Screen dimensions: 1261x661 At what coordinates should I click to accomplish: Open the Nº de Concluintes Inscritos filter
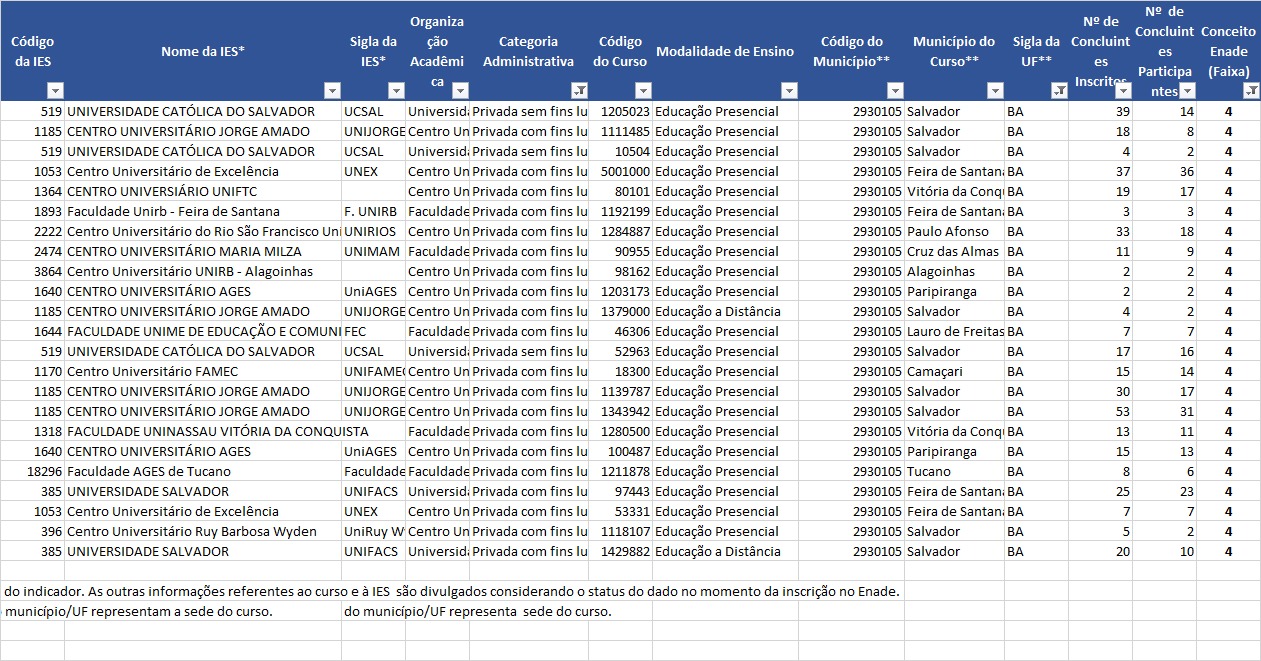pos(1122,91)
